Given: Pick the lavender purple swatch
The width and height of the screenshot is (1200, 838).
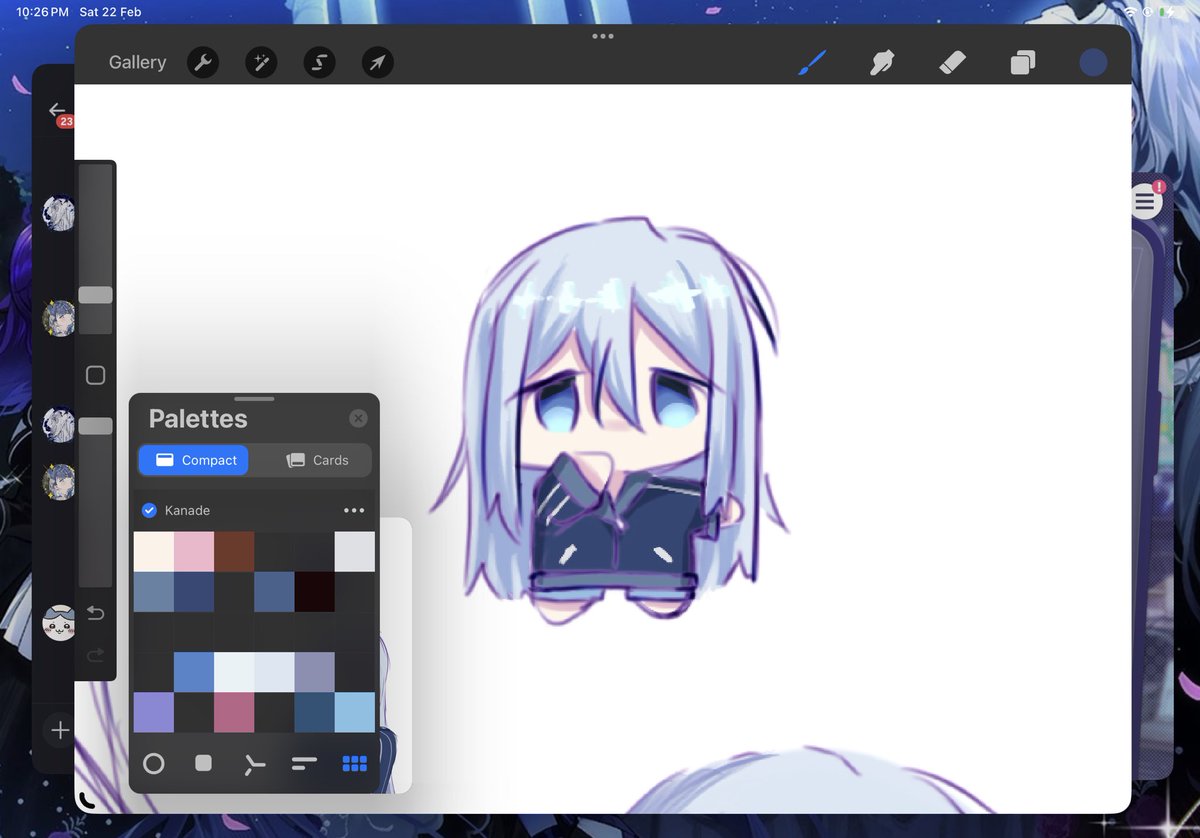Looking at the screenshot, I should tap(153, 712).
